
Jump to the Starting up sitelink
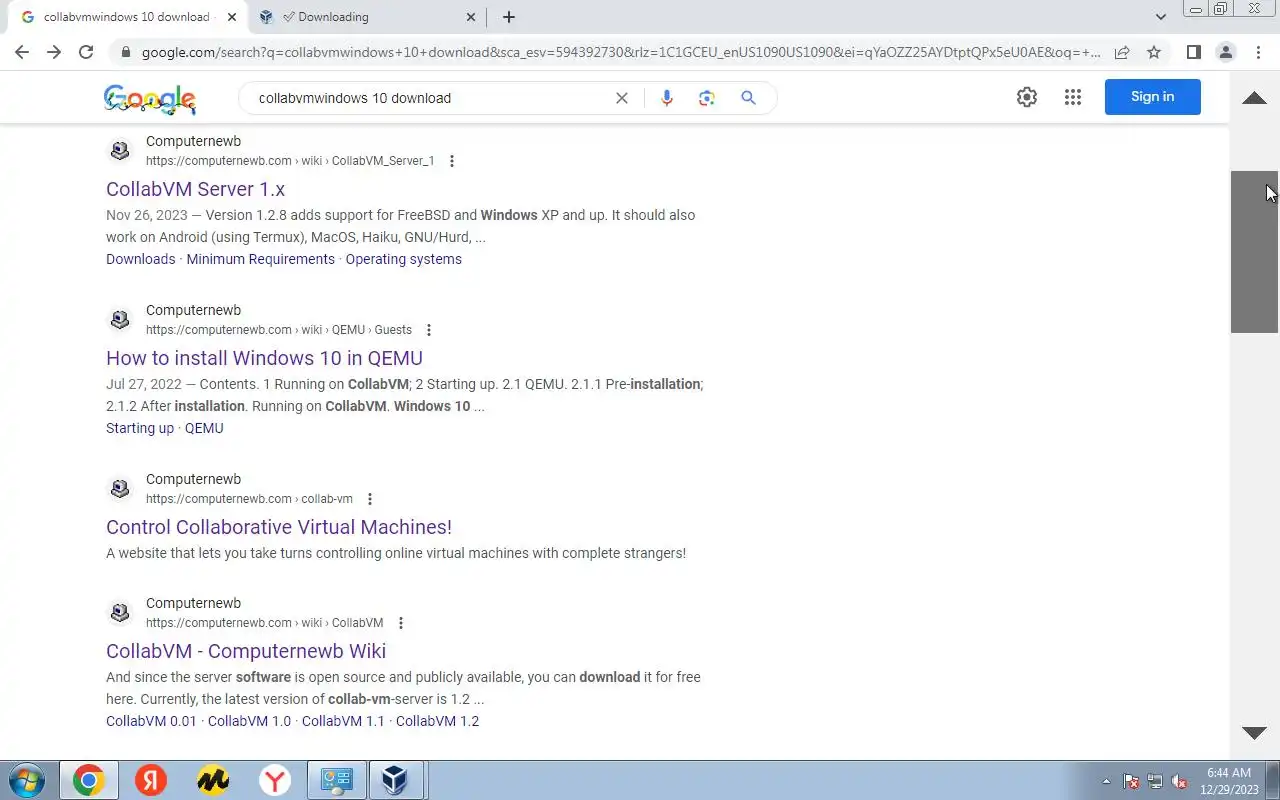click(x=140, y=428)
